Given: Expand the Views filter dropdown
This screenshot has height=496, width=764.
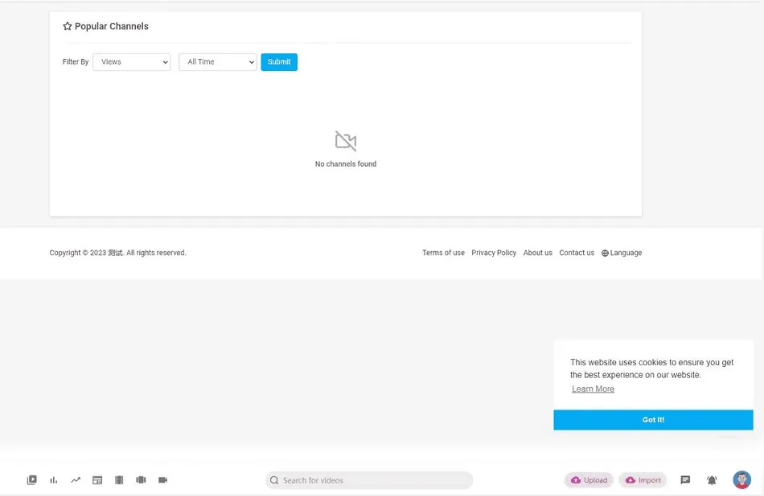Looking at the screenshot, I should (x=131, y=62).
